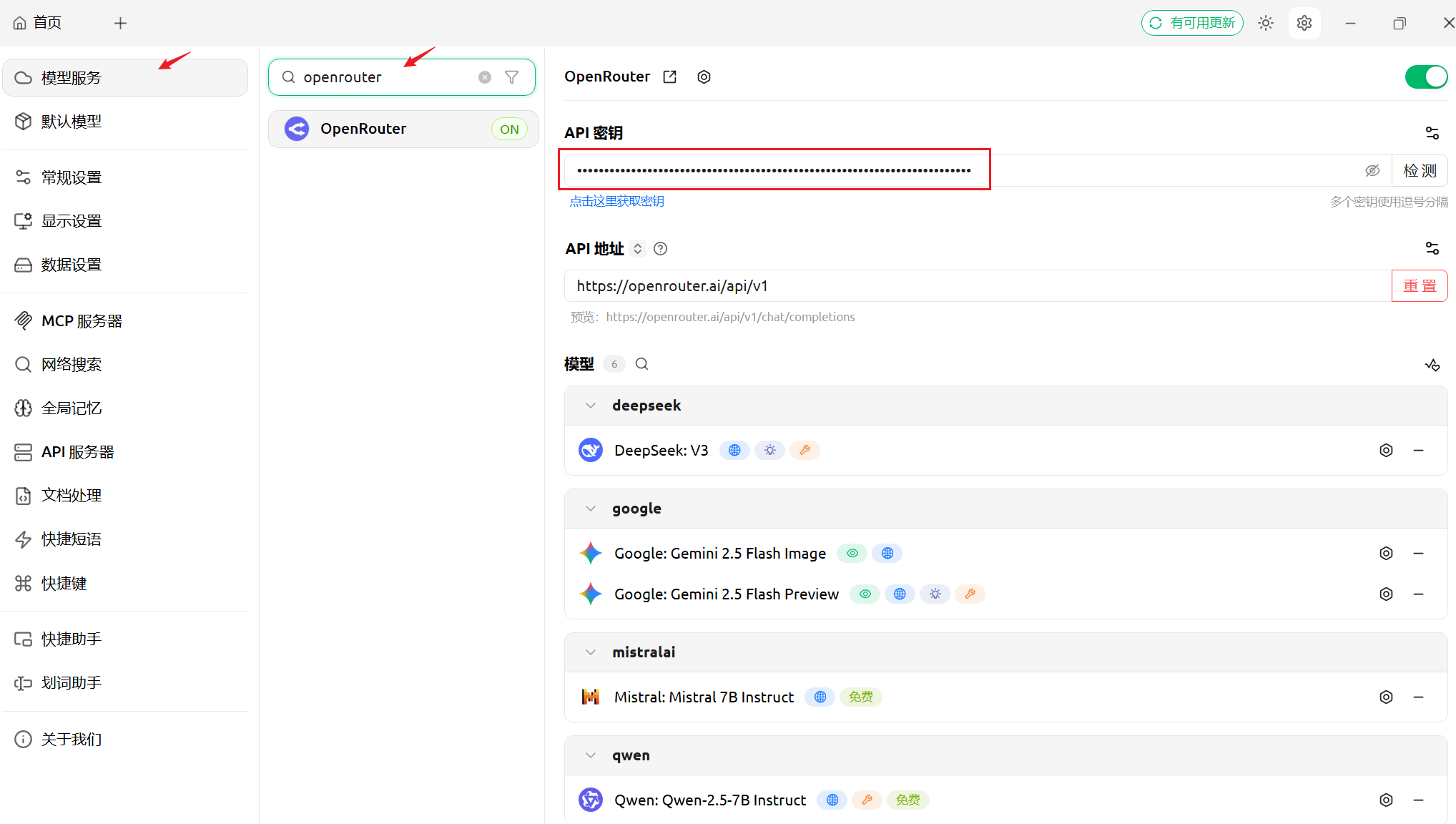This screenshot has width=1456, height=824.
Task: Click the filter funnel icon in provider search
Action: [512, 77]
